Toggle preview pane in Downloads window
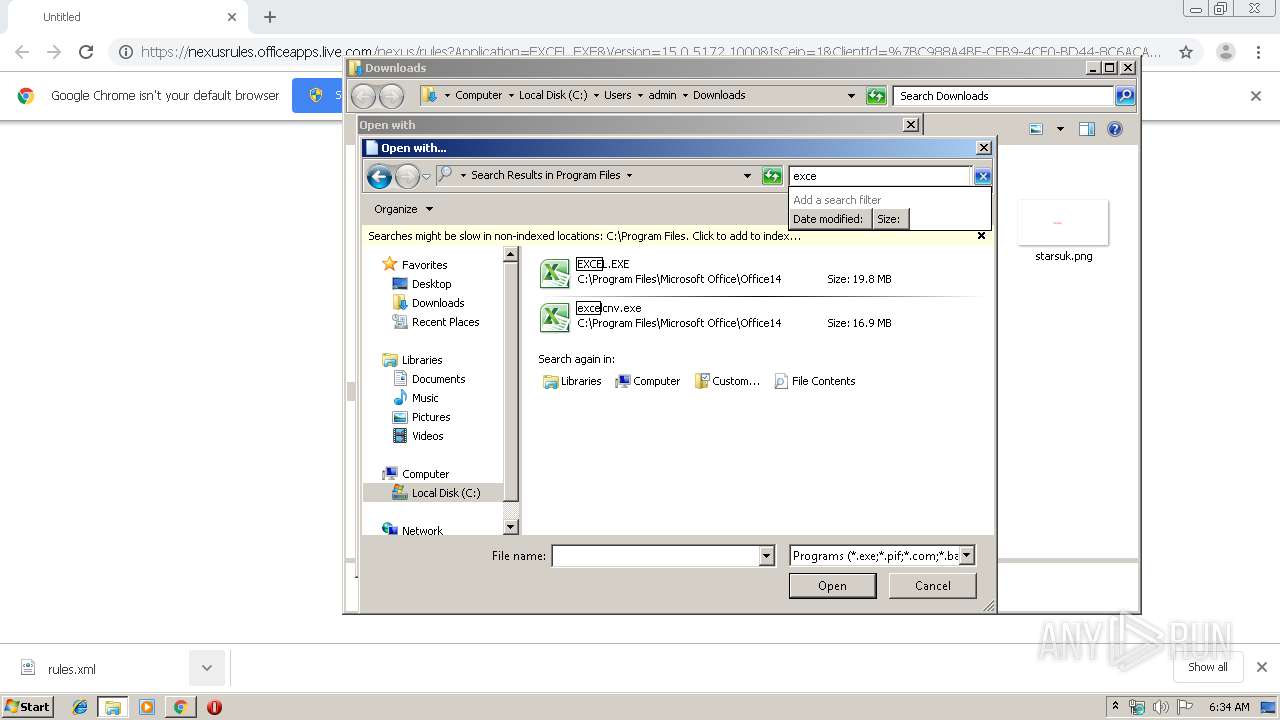 (x=1087, y=129)
